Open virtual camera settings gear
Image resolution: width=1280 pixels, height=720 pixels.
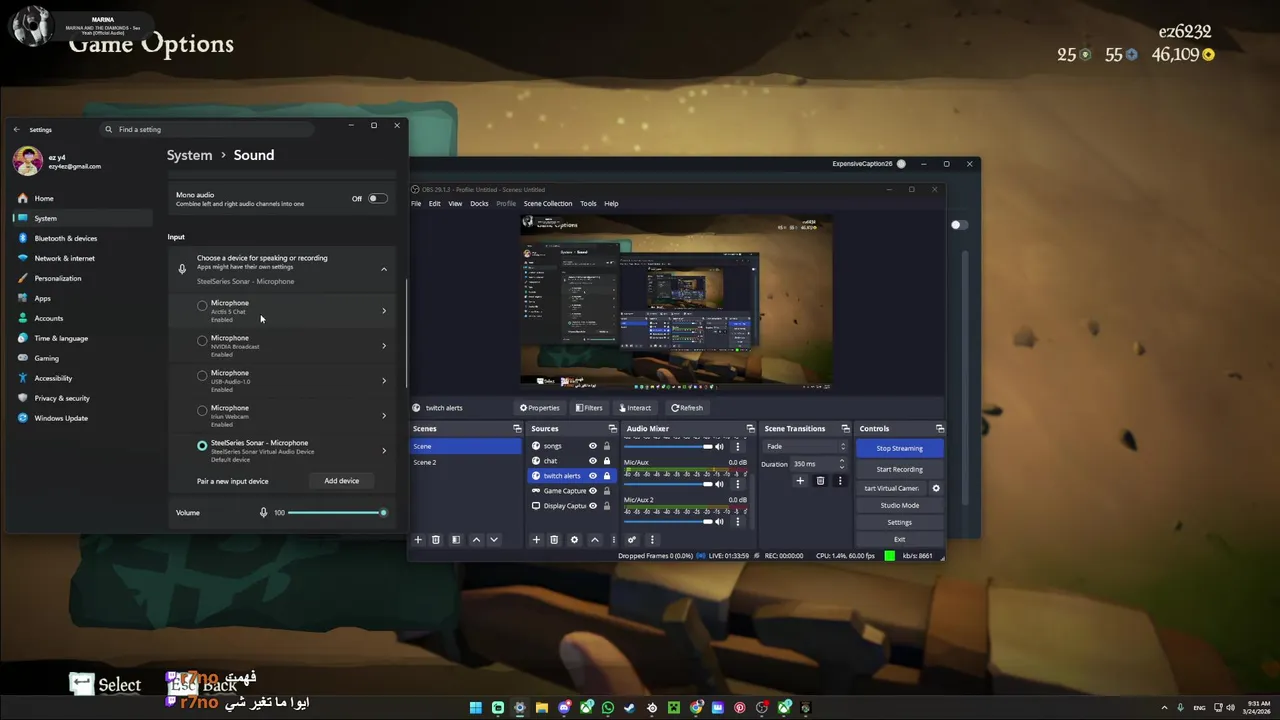(x=936, y=489)
